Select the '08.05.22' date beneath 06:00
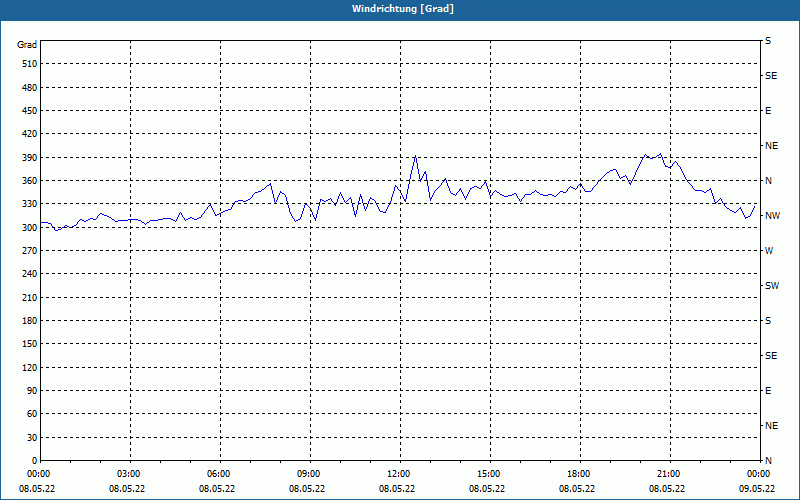The height and width of the screenshot is (500, 800). (x=217, y=489)
